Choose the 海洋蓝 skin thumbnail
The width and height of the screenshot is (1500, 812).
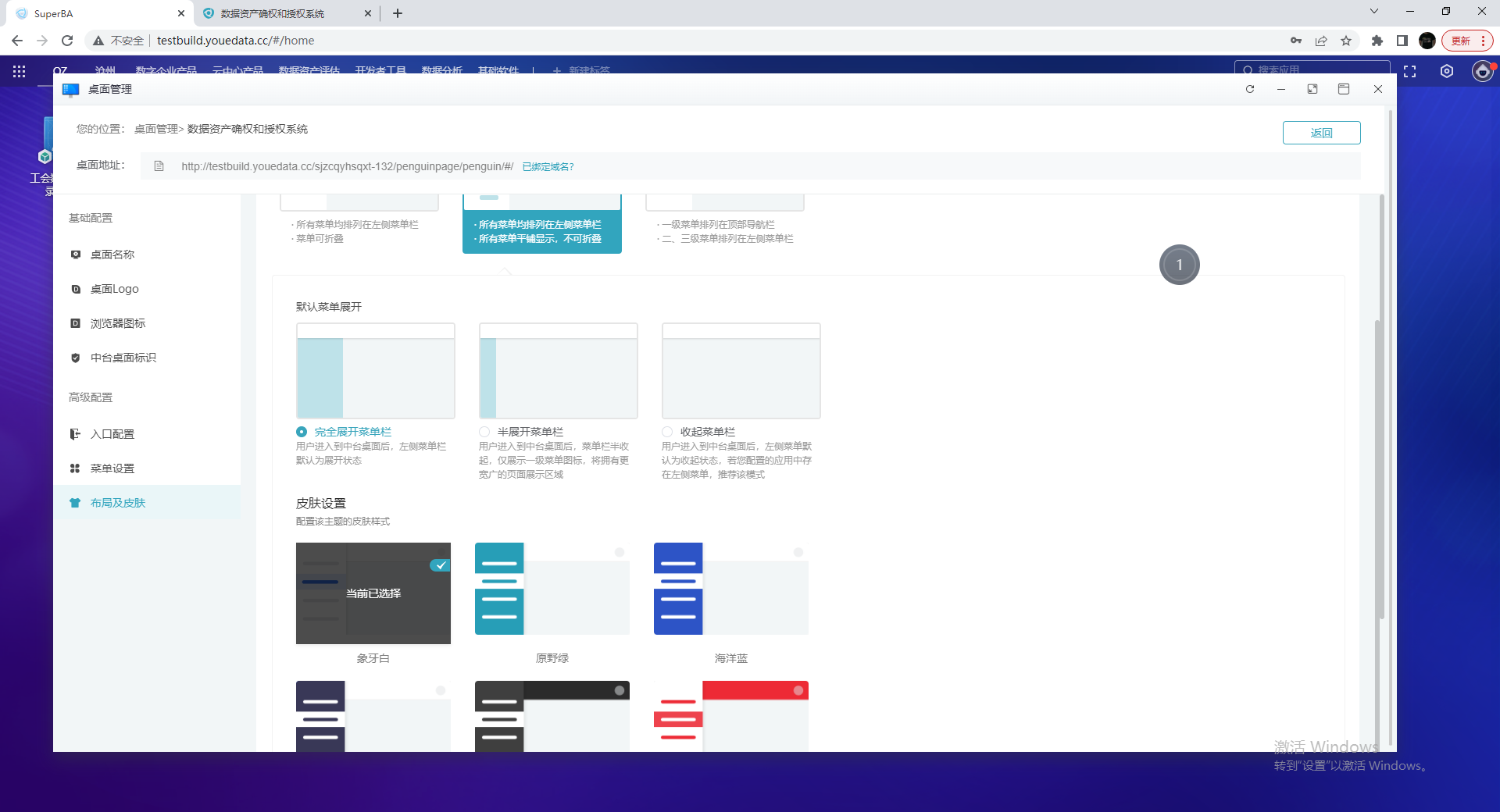pos(731,589)
